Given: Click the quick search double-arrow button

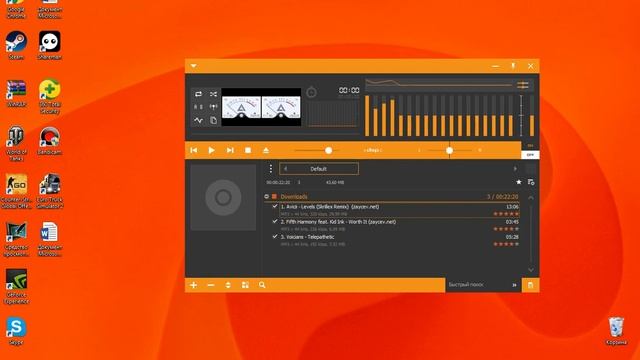Looking at the screenshot, I should (x=515, y=285).
